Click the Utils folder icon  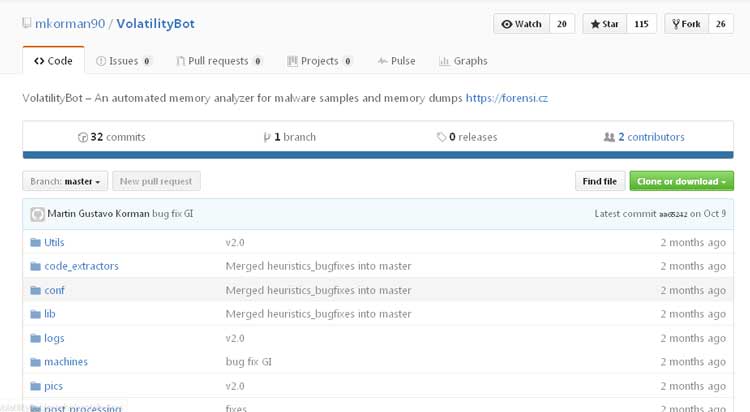tap(35, 242)
